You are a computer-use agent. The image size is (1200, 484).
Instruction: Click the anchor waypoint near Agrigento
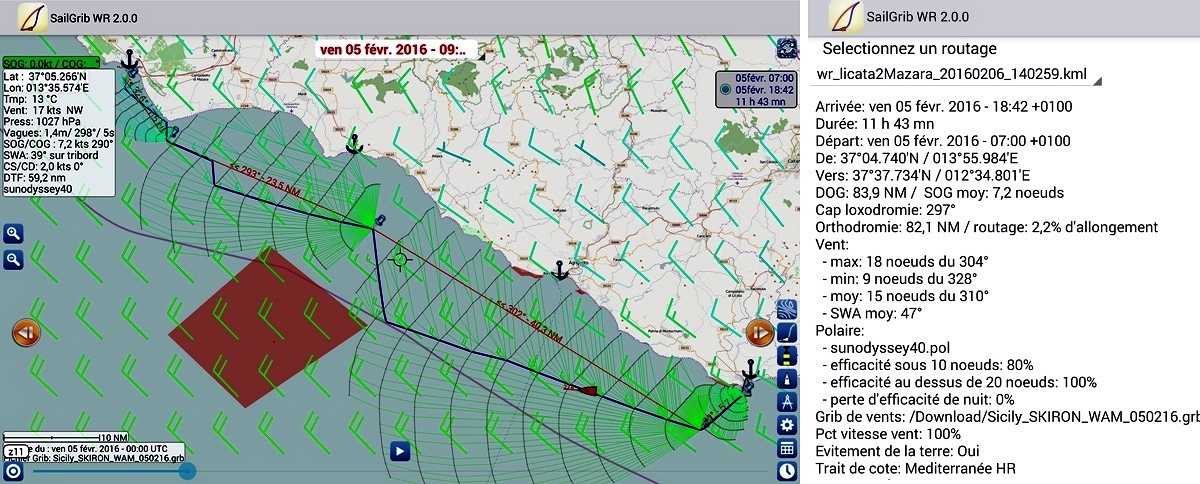point(560,269)
